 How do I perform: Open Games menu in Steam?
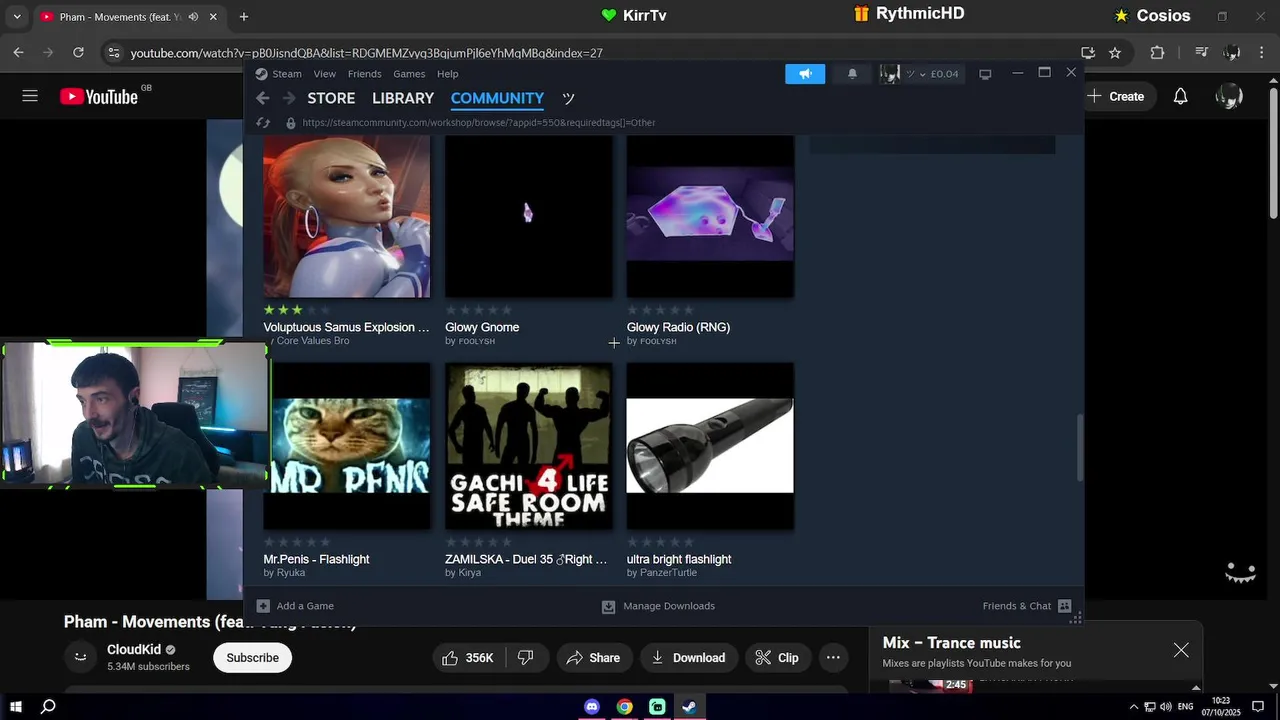[409, 74]
